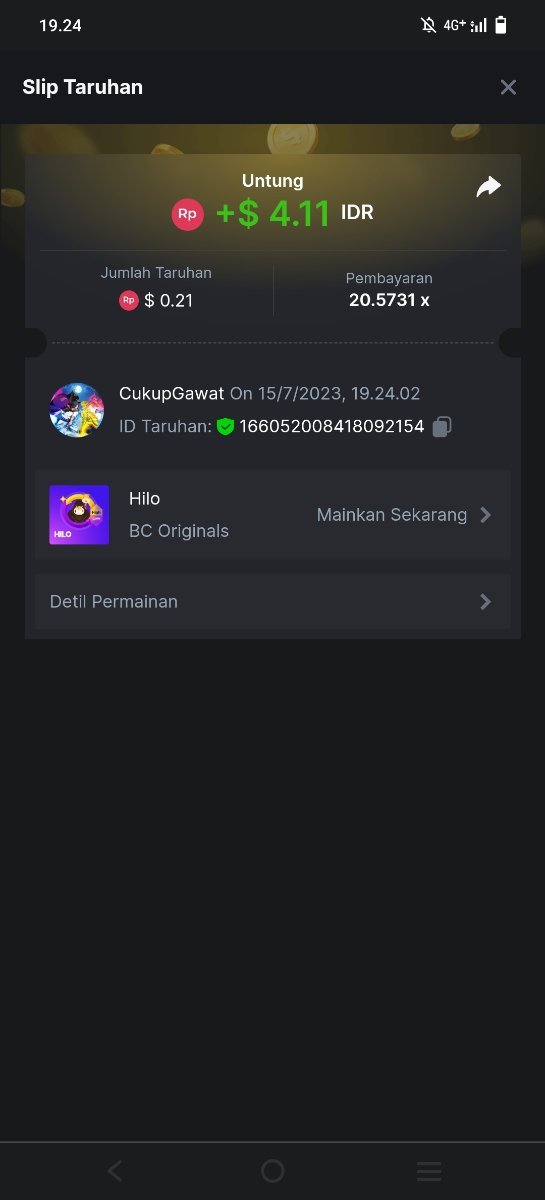Tap the CukupGawat username
Image resolution: width=545 pixels, height=1200 pixels.
172,393
